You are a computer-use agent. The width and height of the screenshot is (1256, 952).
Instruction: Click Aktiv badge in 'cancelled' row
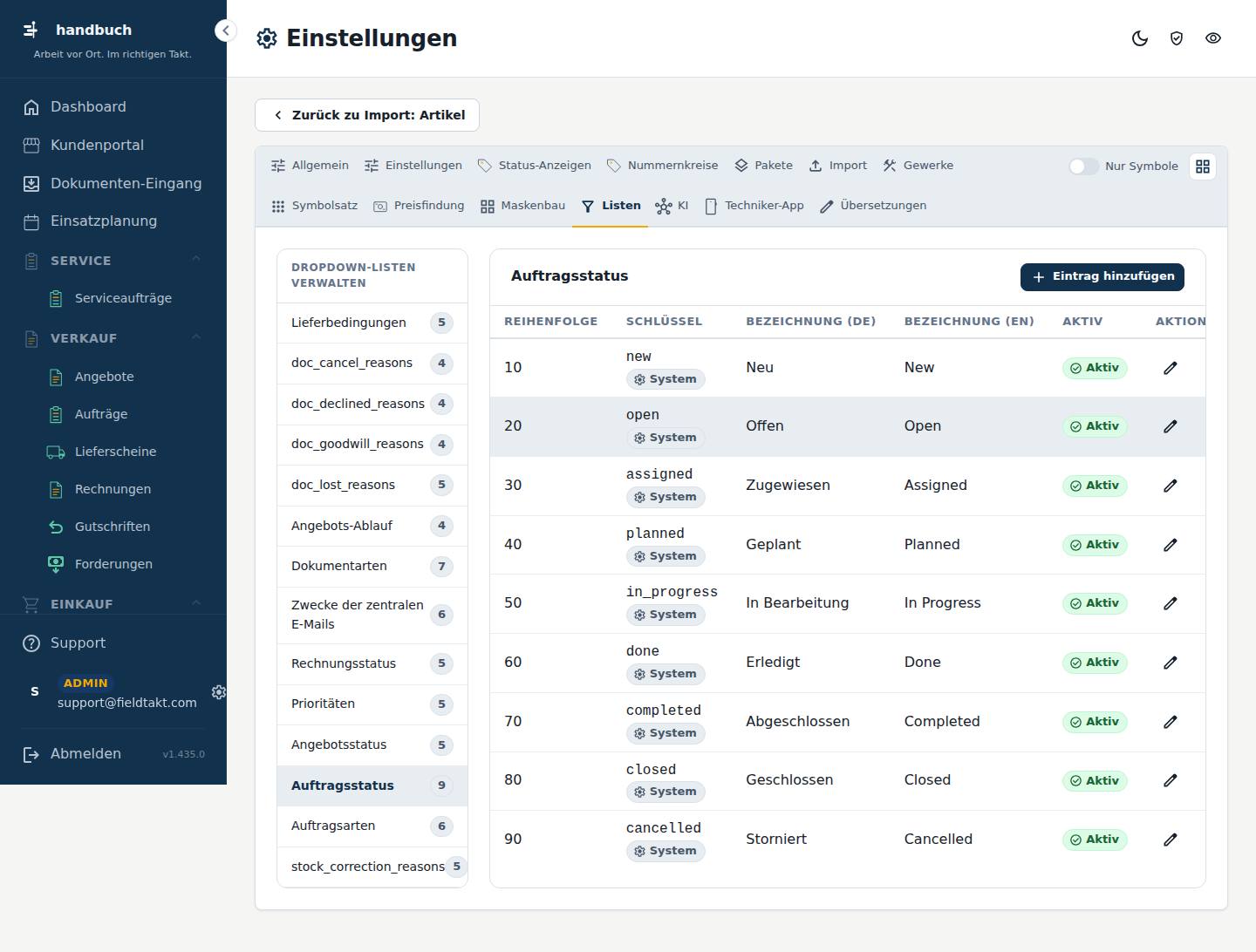click(1095, 840)
